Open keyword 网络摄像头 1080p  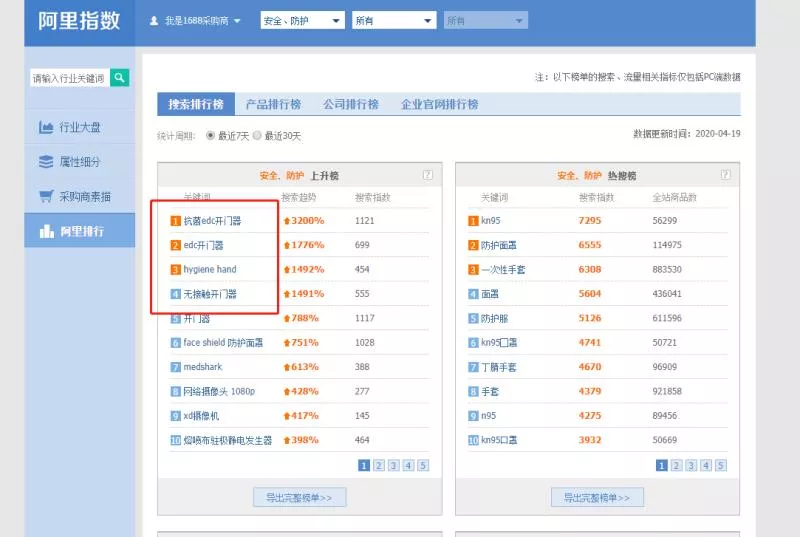[219, 391]
